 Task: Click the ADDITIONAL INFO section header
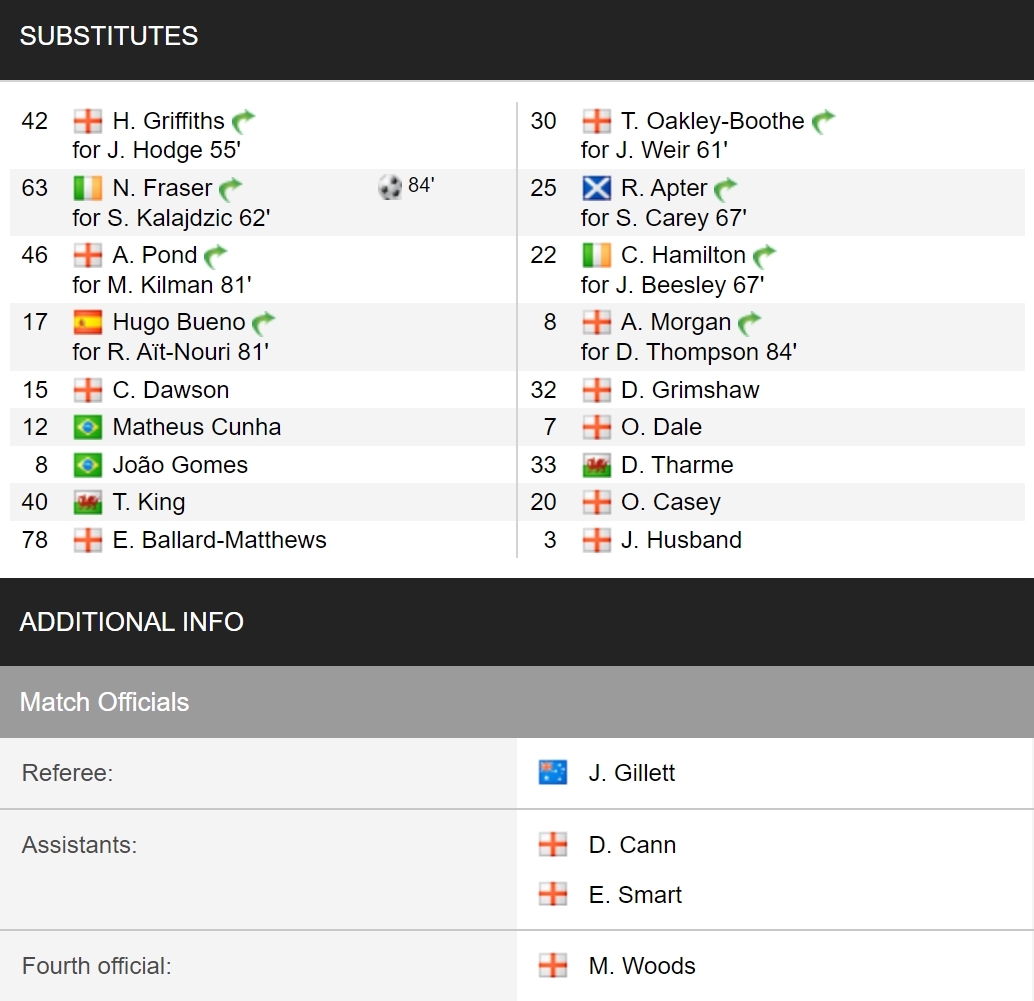pyautogui.click(x=517, y=622)
